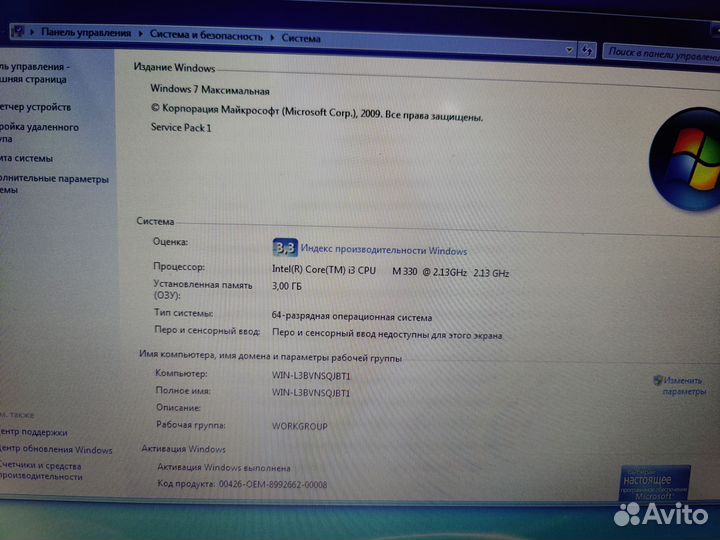Click the shield icon beside 'Изменить параметры'
Image resolution: width=720 pixels, height=540 pixels.
[658, 380]
